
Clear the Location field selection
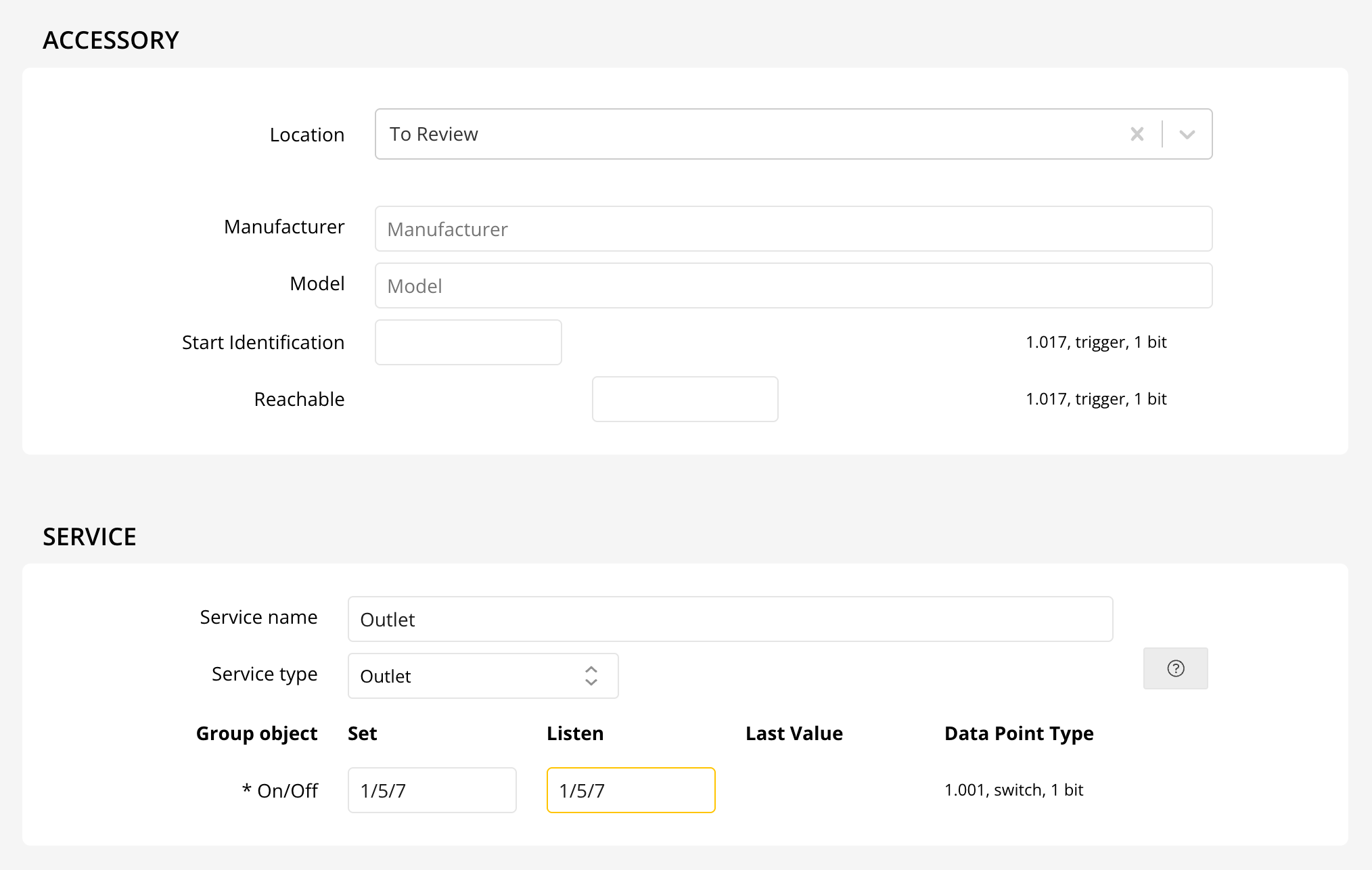click(1137, 134)
